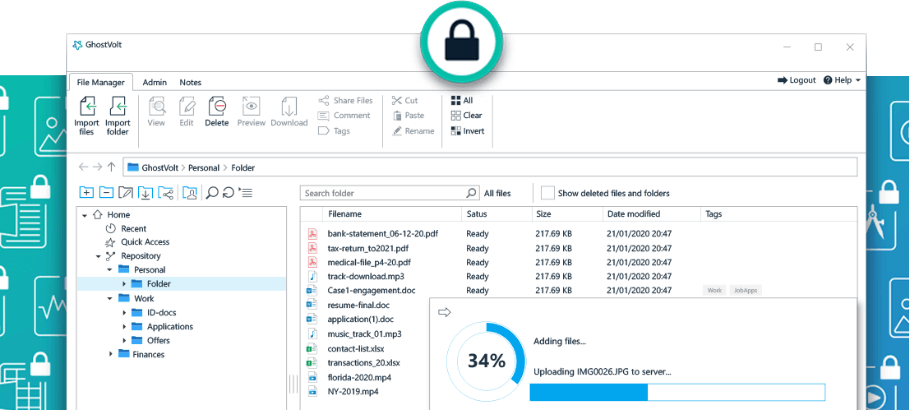Click the Import folder icon
909x410 pixels.
pyautogui.click(x=118, y=107)
